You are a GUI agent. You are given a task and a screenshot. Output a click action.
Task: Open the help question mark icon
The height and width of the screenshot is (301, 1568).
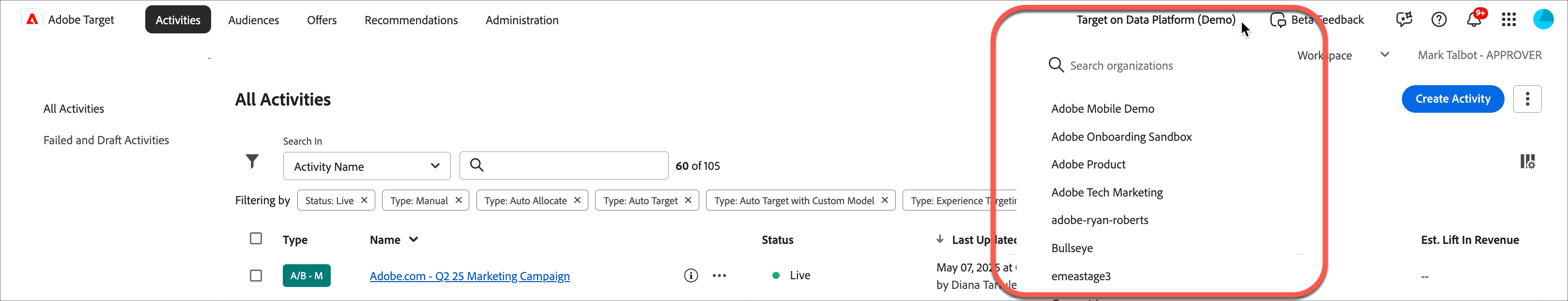pyautogui.click(x=1439, y=19)
